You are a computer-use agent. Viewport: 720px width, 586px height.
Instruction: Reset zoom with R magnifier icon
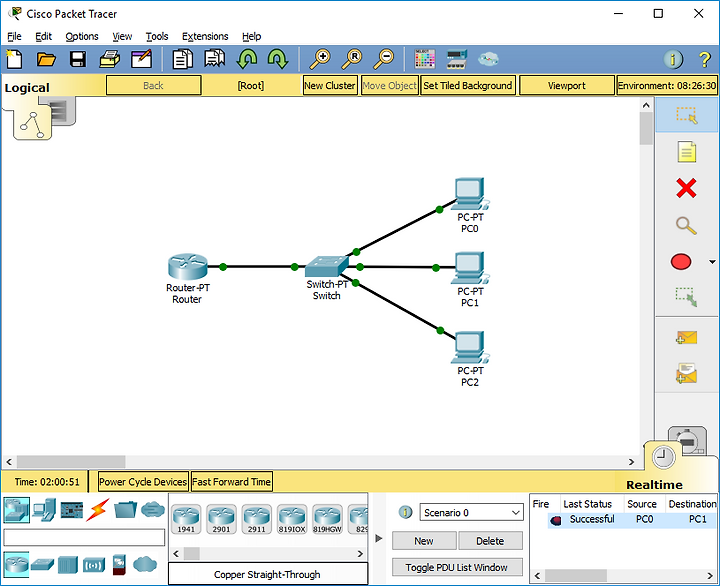coord(351,59)
